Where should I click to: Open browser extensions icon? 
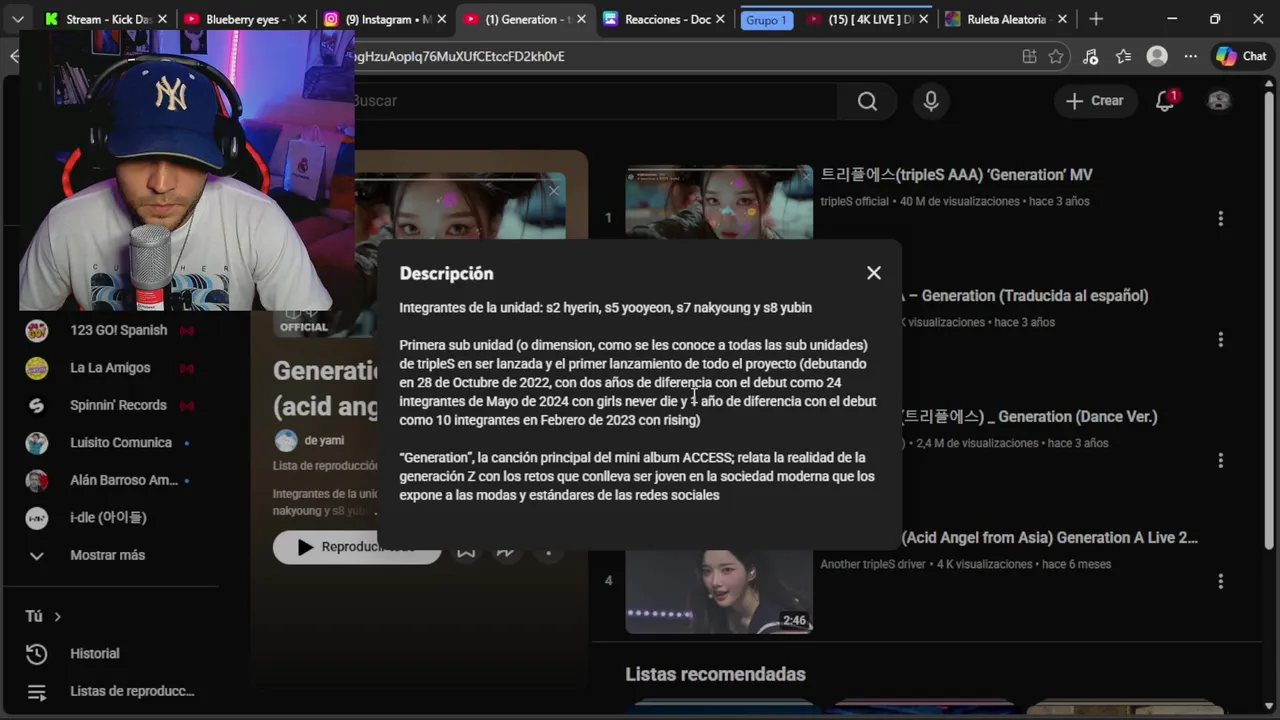point(1091,57)
